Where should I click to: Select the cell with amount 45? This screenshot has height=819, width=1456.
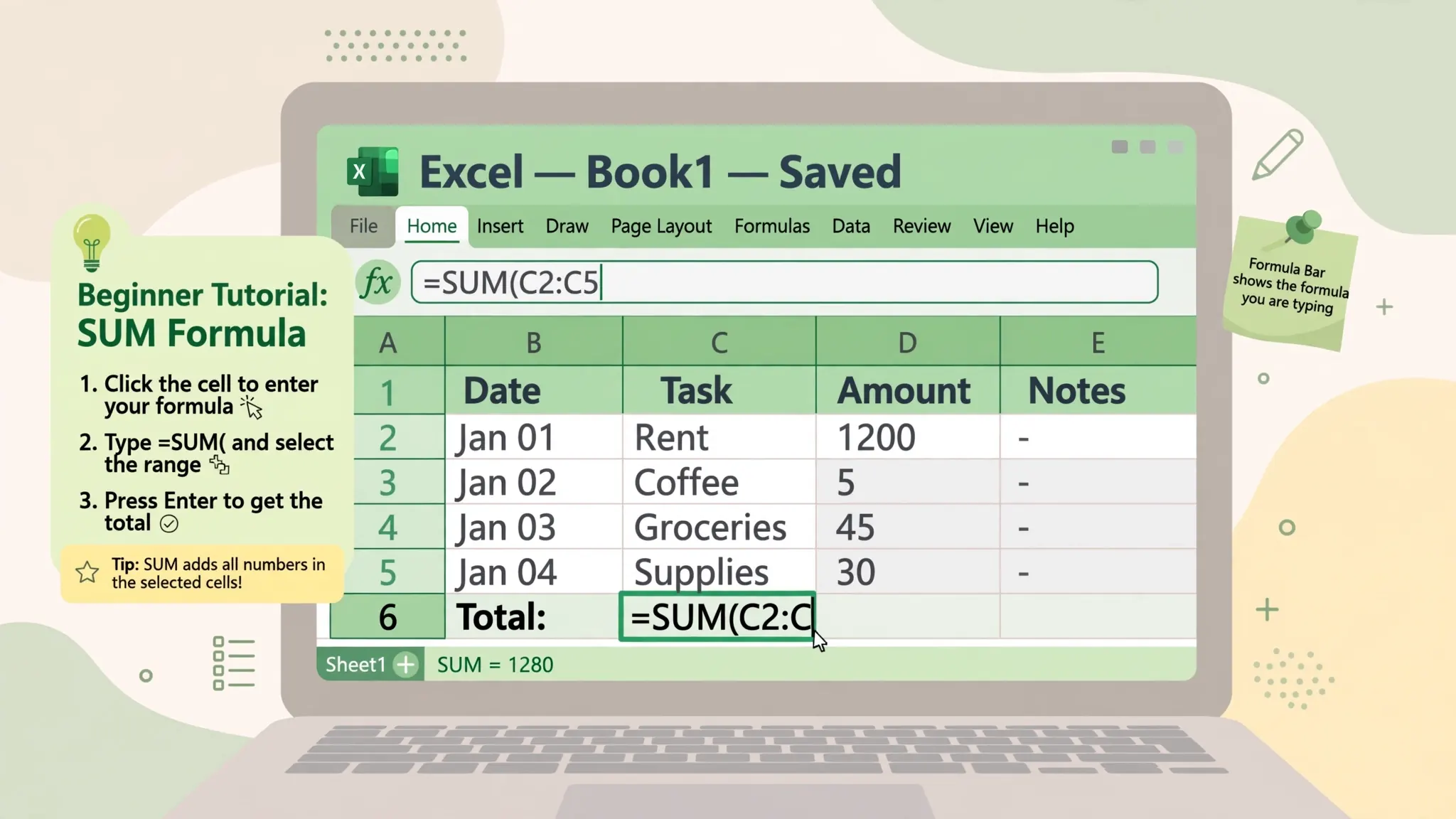[x=908, y=527]
